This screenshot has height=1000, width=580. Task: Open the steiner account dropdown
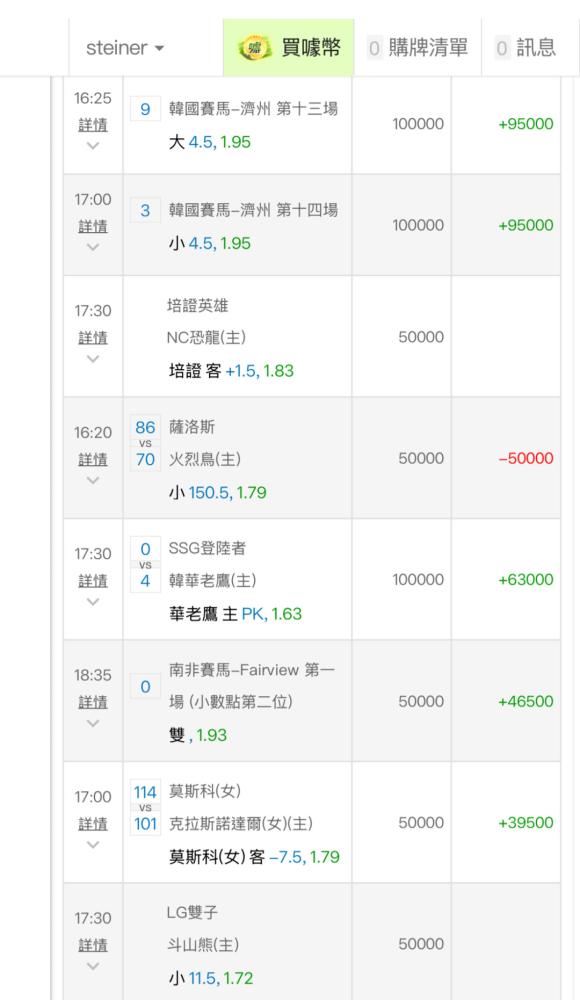(x=124, y=48)
